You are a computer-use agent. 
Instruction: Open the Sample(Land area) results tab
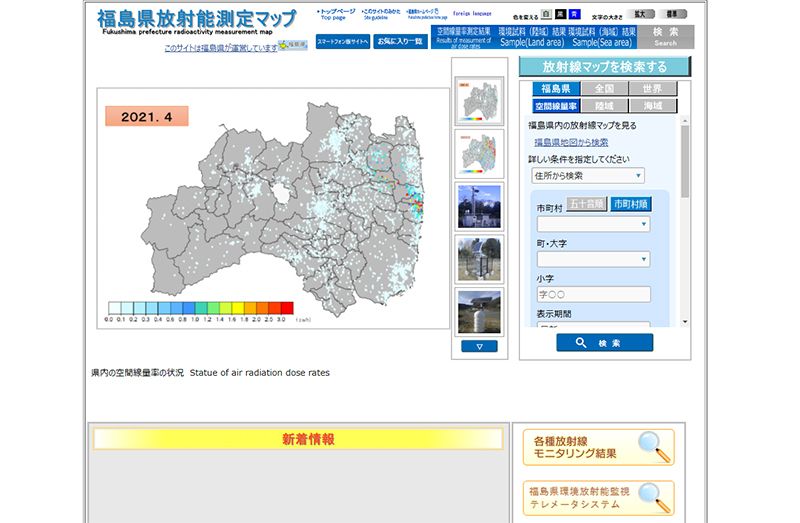point(531,37)
